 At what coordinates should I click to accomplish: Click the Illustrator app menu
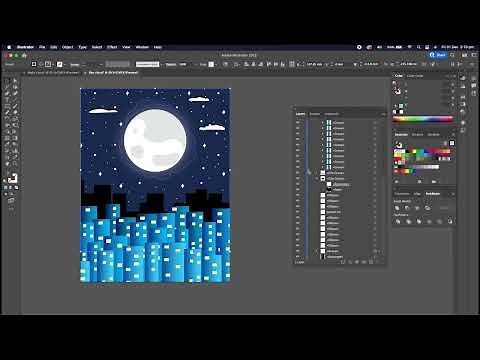pyautogui.click(x=25, y=47)
